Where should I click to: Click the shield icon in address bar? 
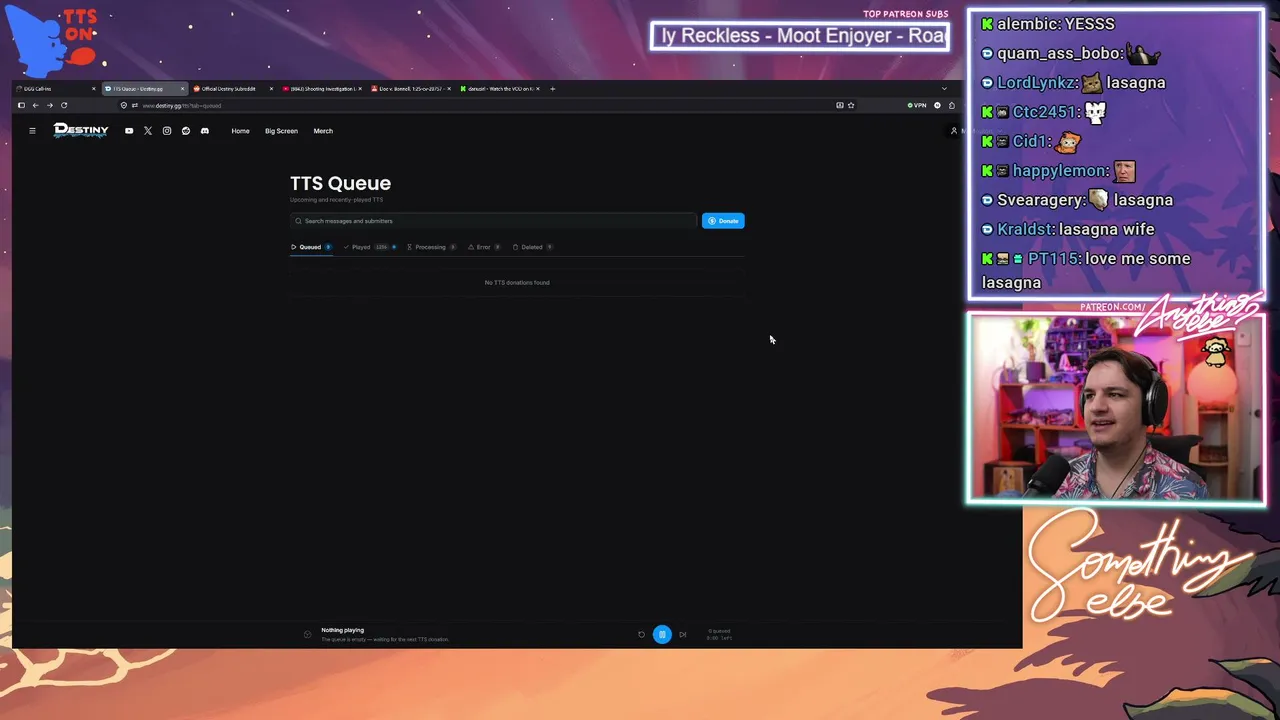tap(124, 105)
